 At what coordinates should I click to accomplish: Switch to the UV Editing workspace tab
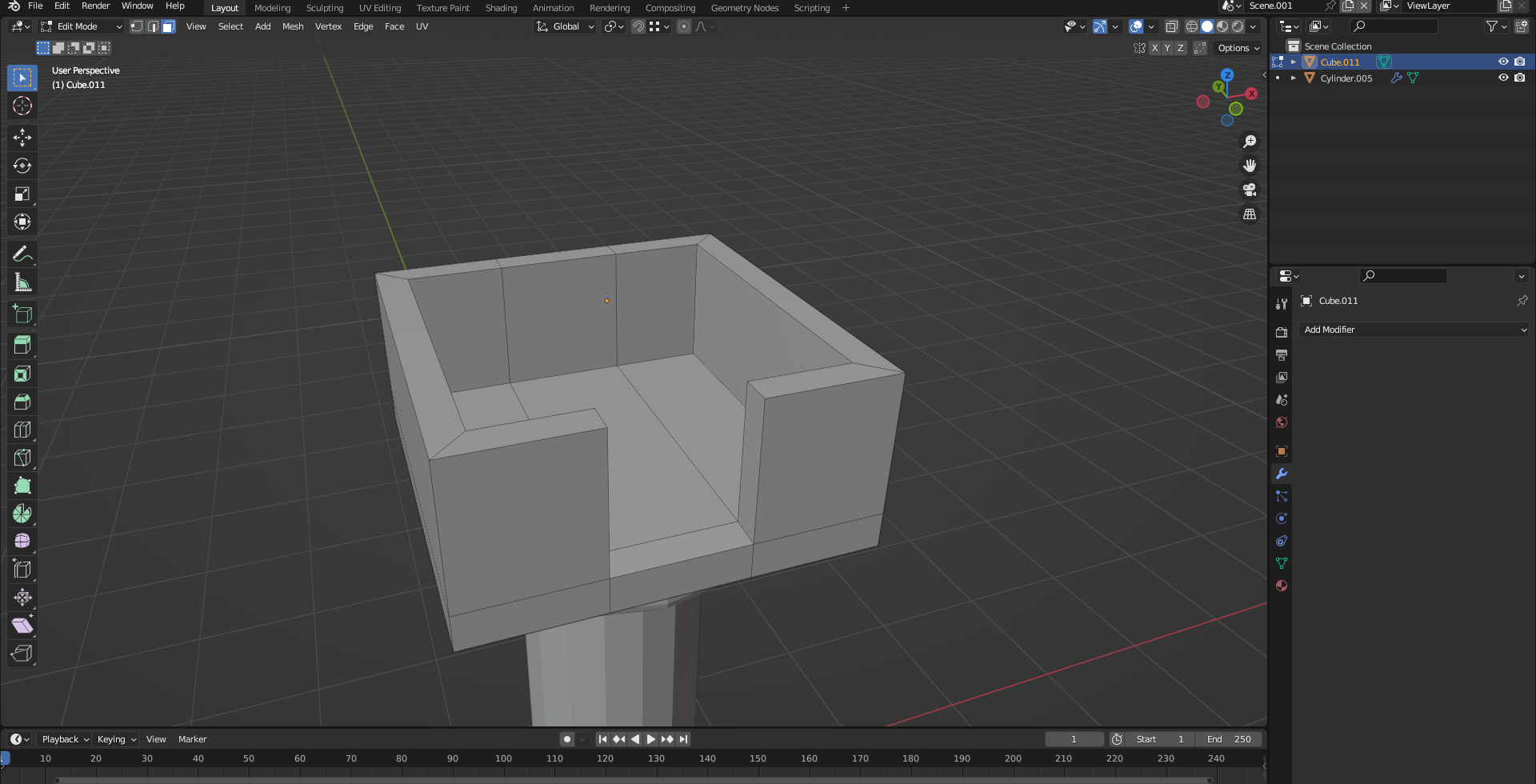coord(380,8)
